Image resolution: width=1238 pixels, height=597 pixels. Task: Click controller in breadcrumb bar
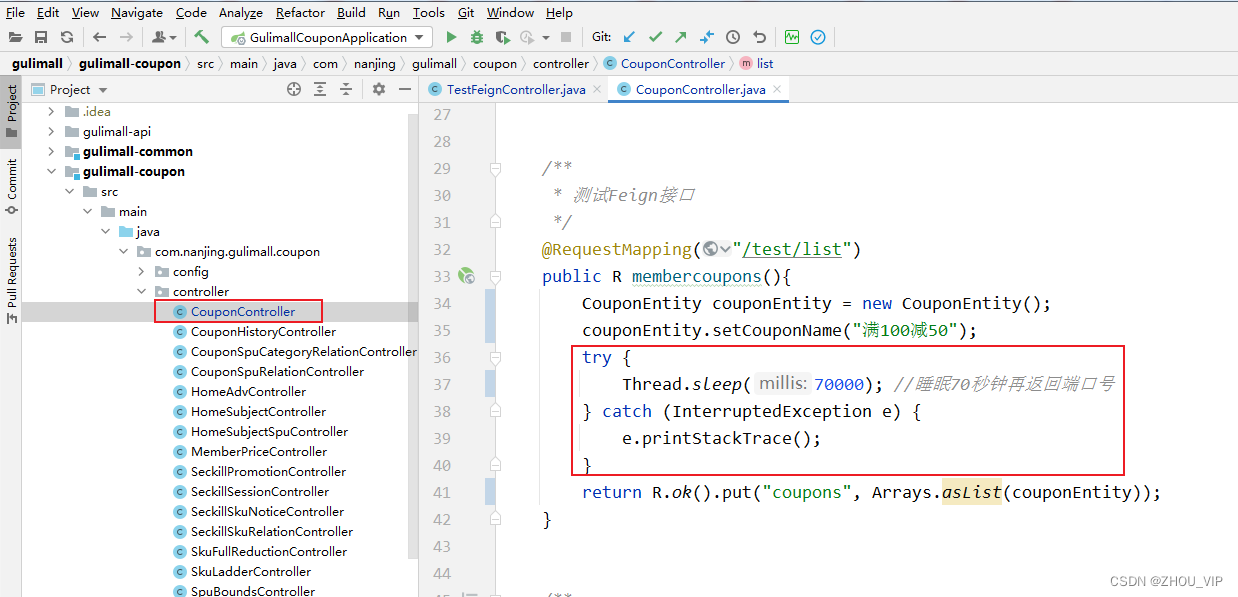click(x=560, y=63)
